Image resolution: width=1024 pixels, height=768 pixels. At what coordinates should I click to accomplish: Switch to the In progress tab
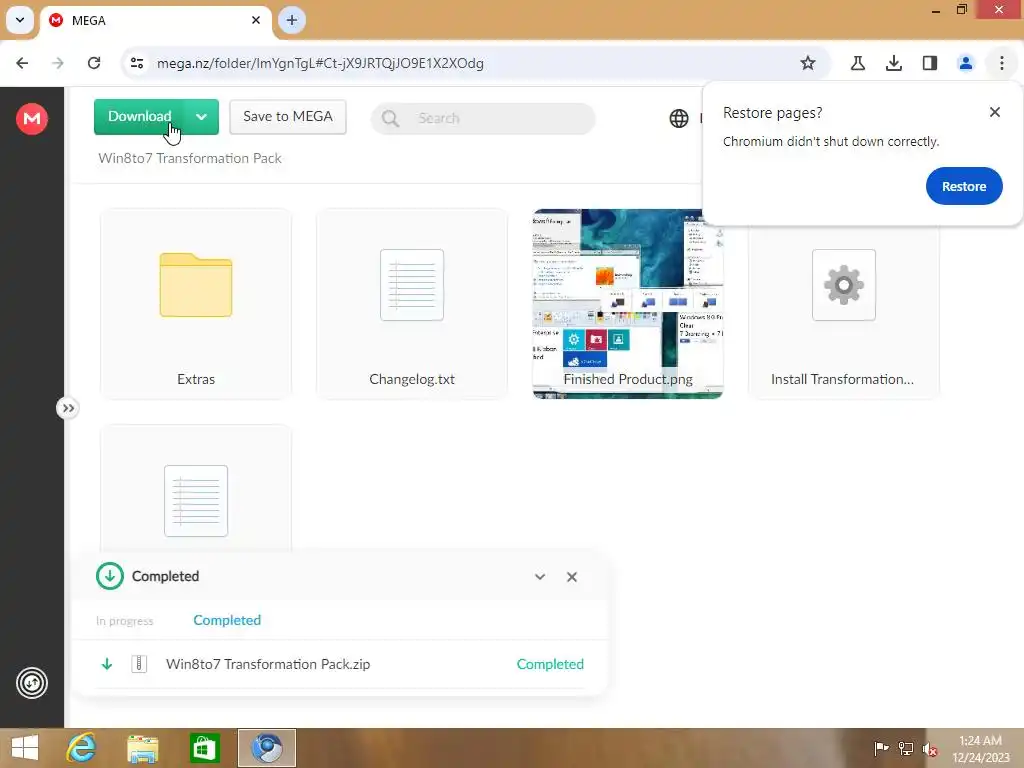(125, 621)
